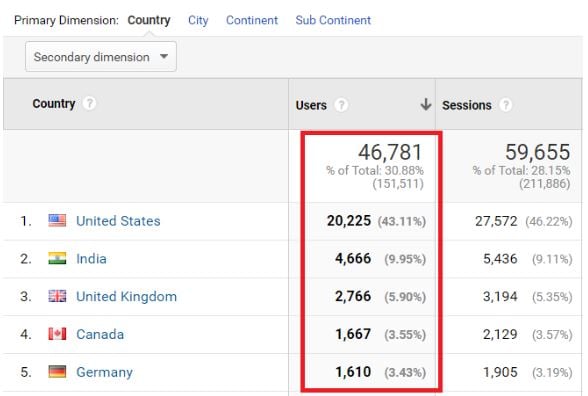Viewport: 588px width, 396px height.
Task: Sort table by Users column header
Action: (x=311, y=105)
